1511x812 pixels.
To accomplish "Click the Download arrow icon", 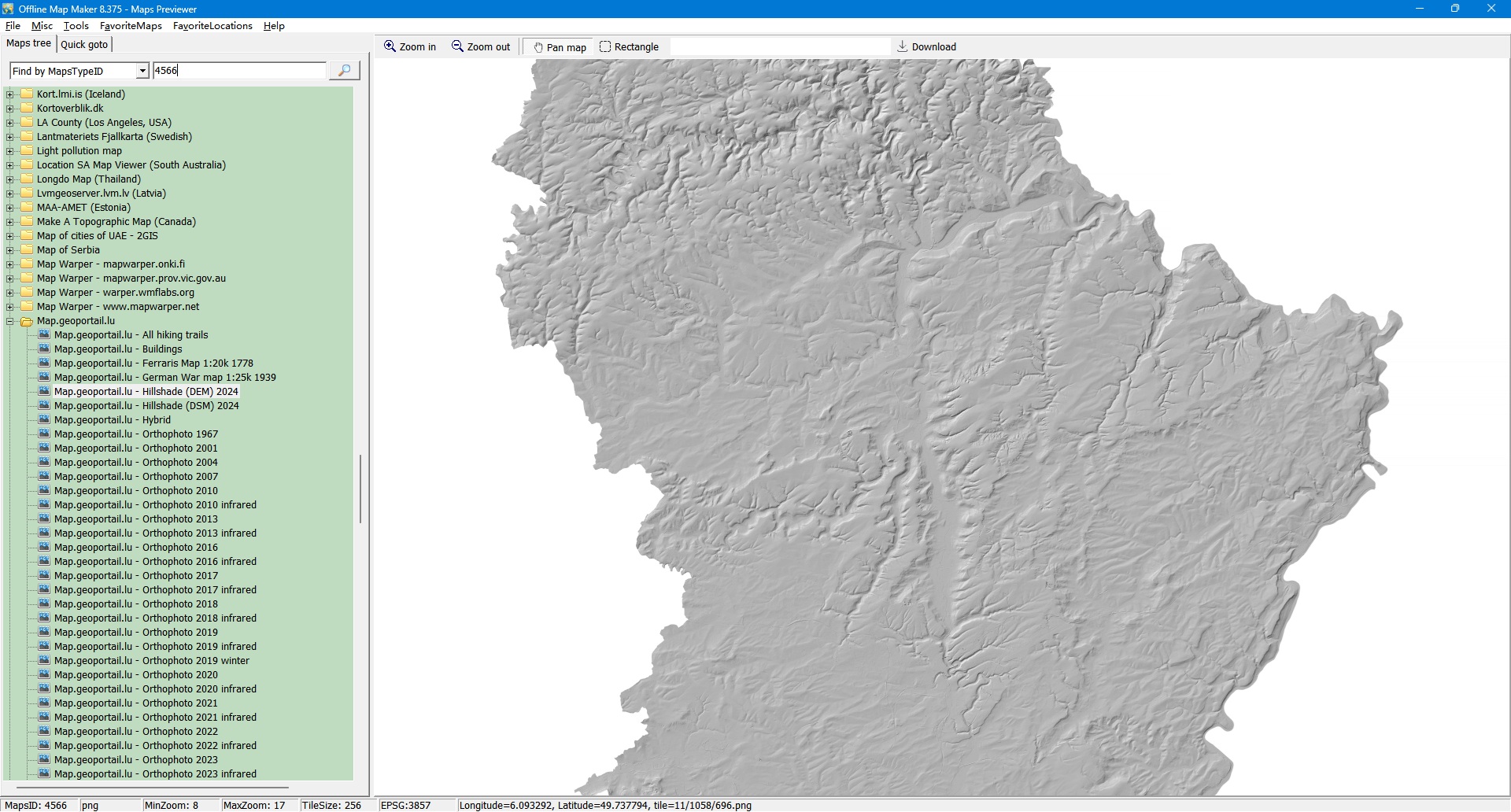I will (x=903, y=46).
